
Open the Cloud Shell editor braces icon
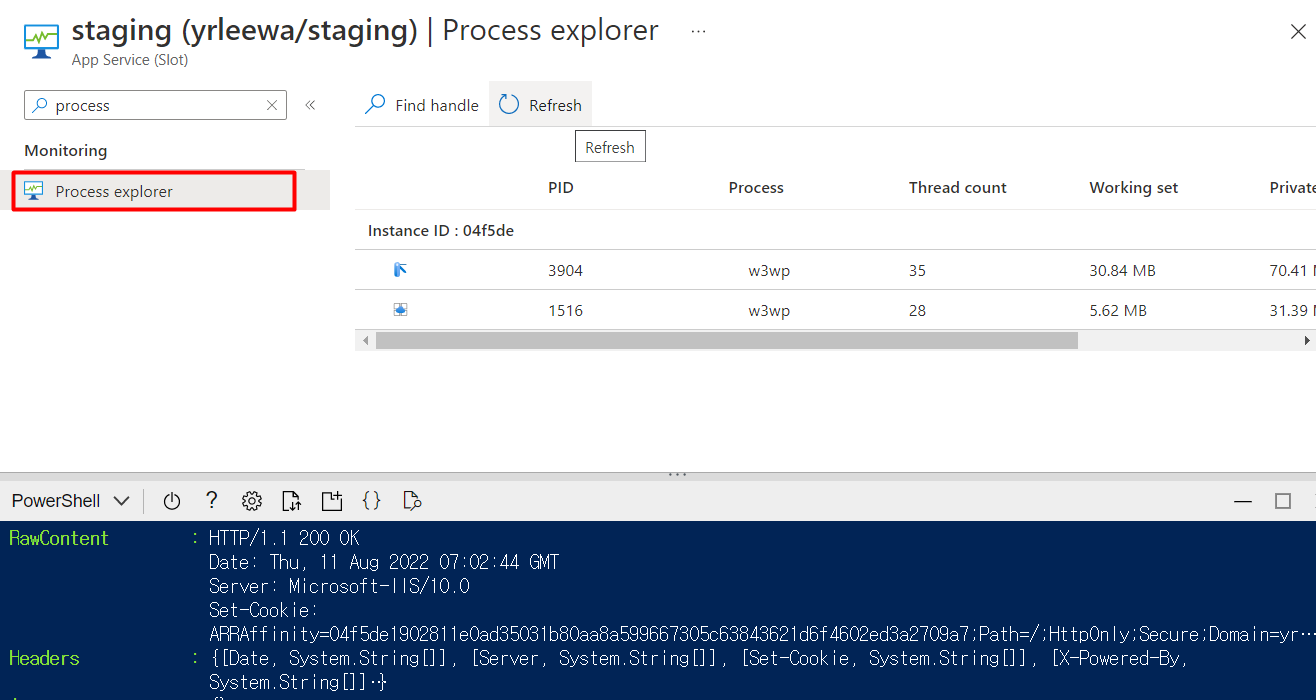[x=371, y=501]
